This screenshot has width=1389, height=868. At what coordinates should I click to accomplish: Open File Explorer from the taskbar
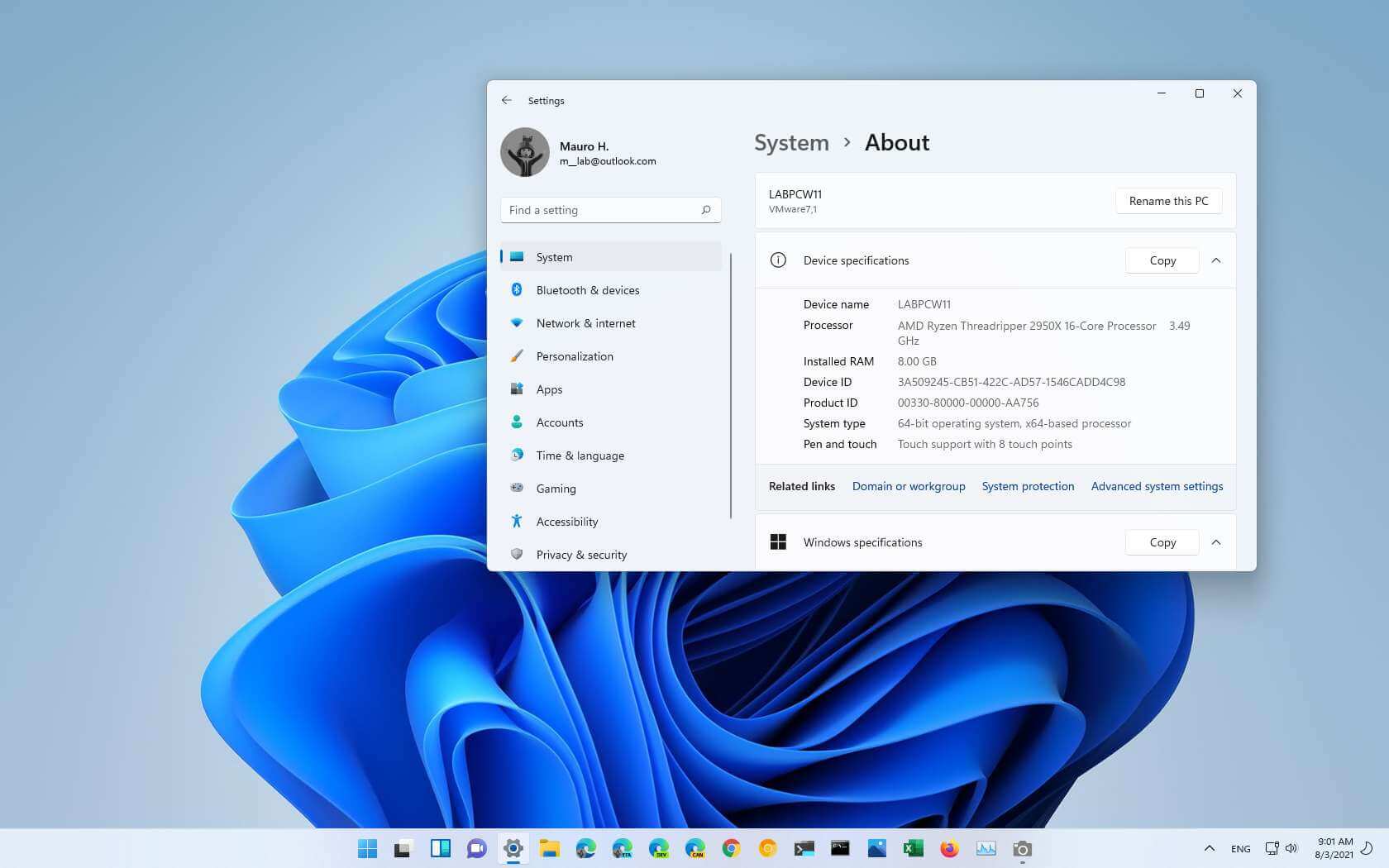coord(549,848)
